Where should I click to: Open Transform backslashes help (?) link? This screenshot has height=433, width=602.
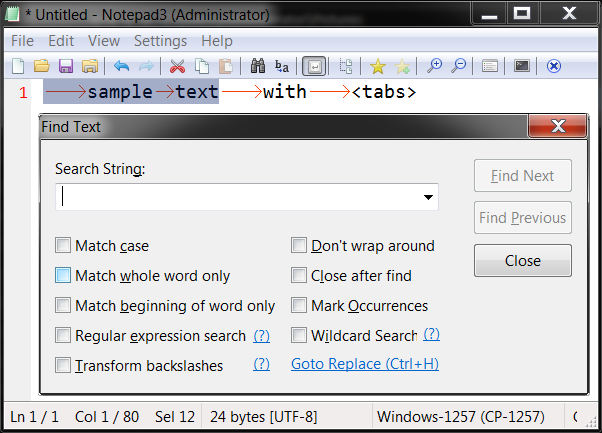[261, 364]
